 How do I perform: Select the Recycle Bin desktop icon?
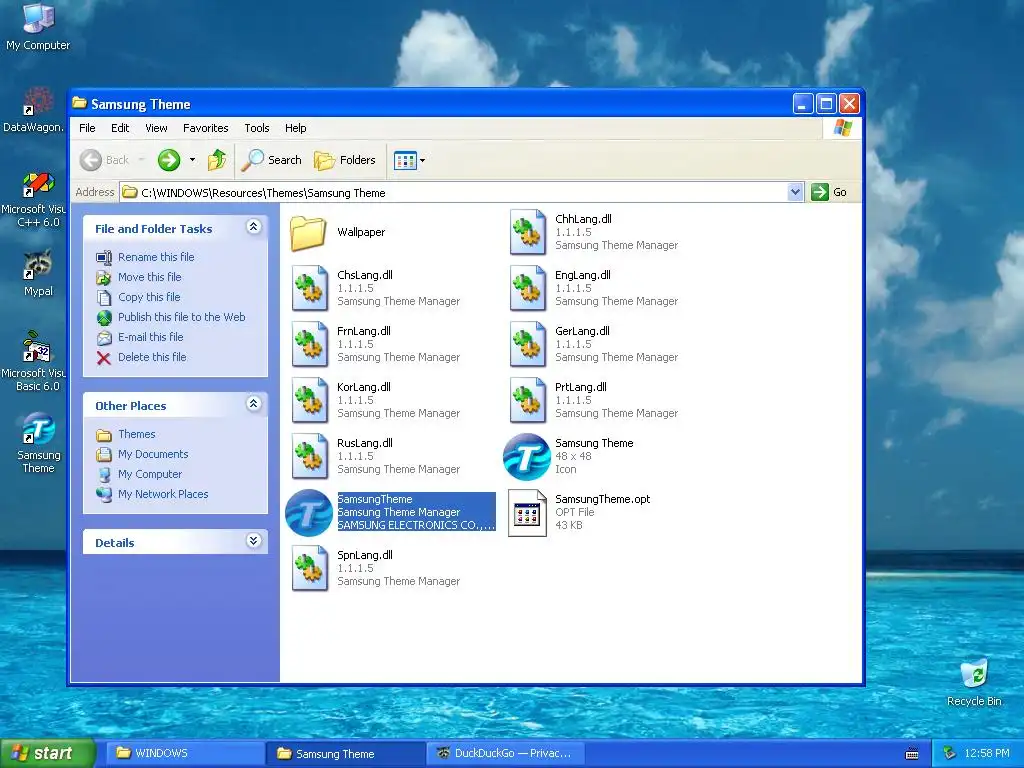tap(974, 683)
